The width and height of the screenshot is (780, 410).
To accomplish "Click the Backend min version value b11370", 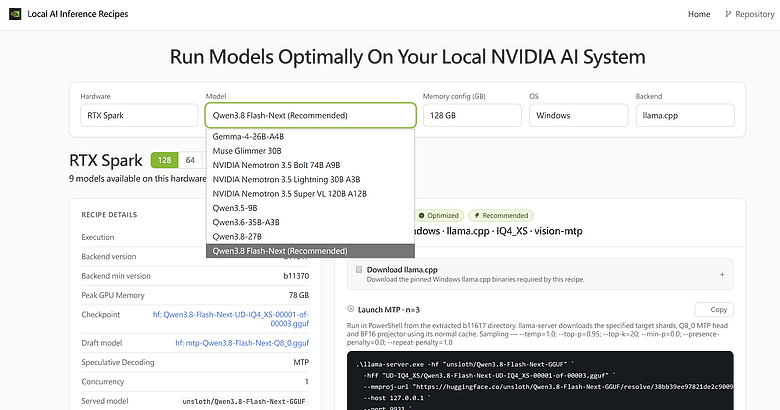I will (x=296, y=276).
